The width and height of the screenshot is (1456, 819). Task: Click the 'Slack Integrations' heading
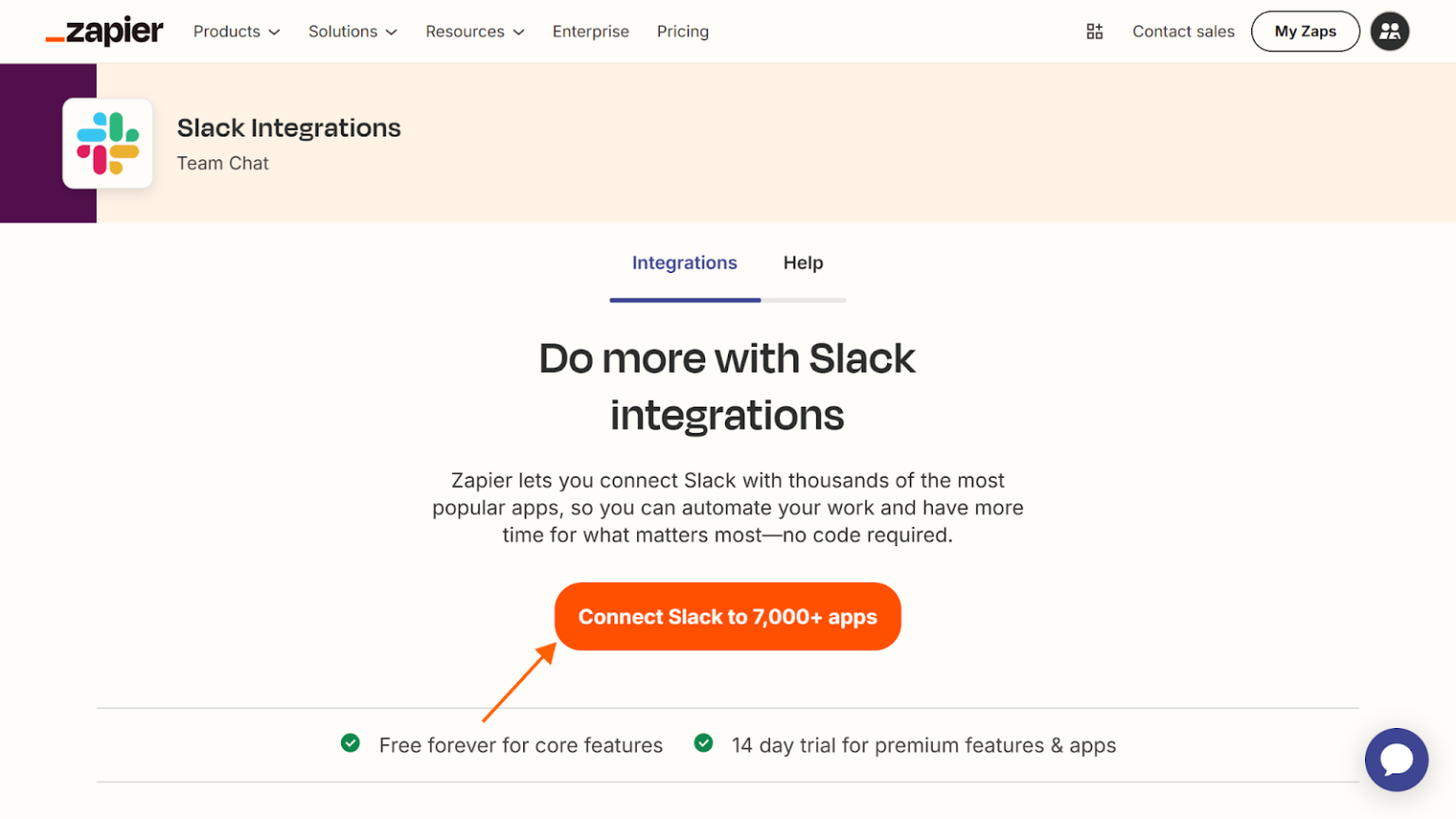coord(288,127)
